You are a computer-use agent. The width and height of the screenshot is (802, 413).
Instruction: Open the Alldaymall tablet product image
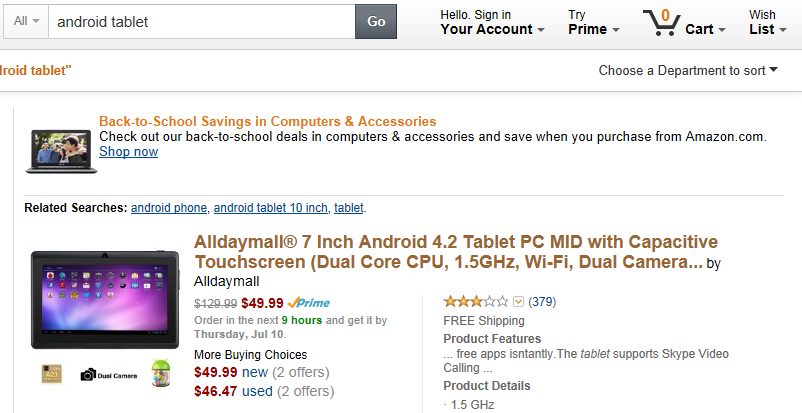pos(105,298)
